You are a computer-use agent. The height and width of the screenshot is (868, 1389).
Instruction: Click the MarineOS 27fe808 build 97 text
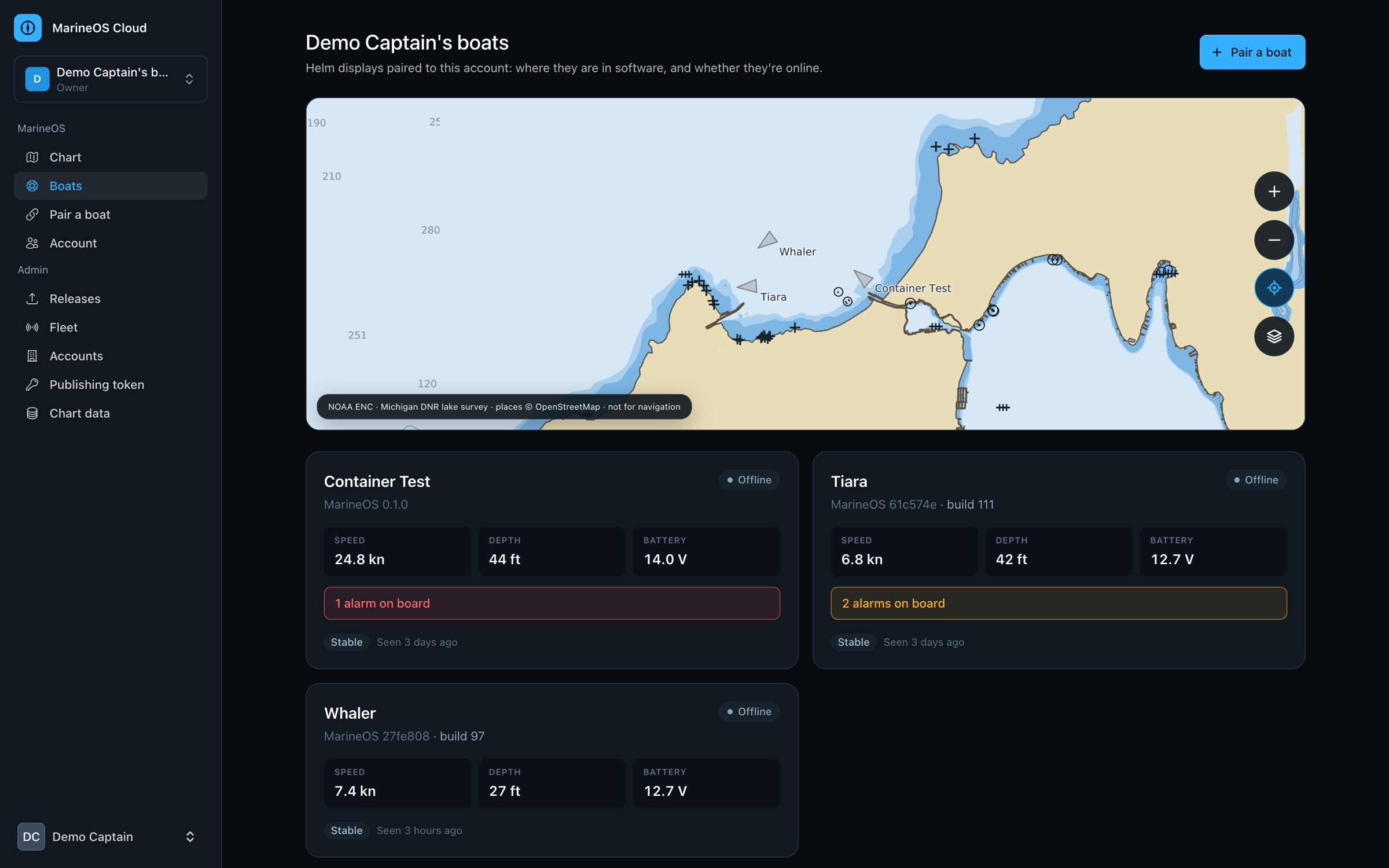pos(404,735)
